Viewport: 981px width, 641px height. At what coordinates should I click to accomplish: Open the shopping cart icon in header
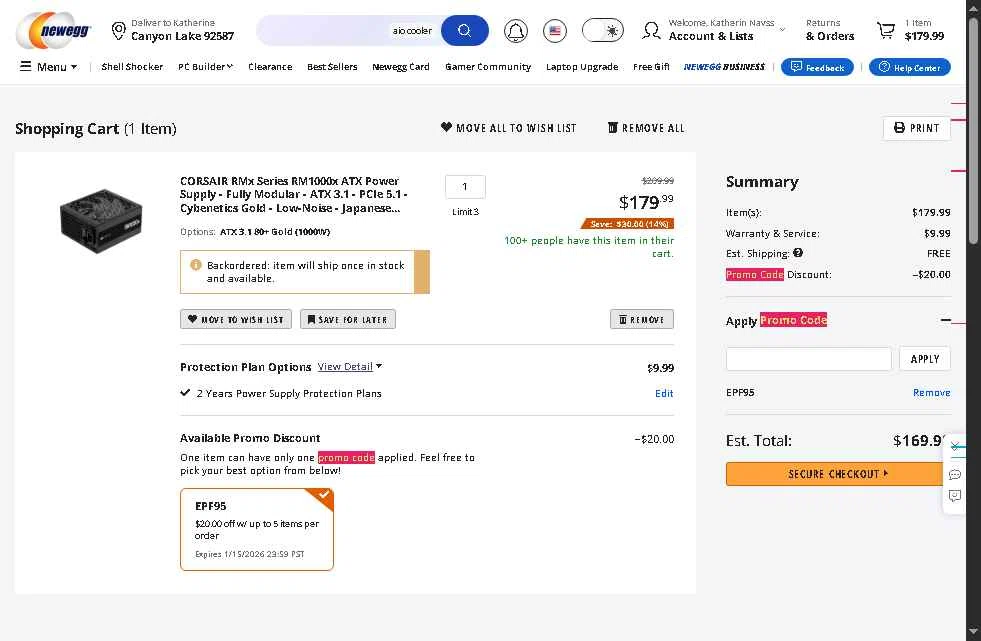[x=885, y=30]
